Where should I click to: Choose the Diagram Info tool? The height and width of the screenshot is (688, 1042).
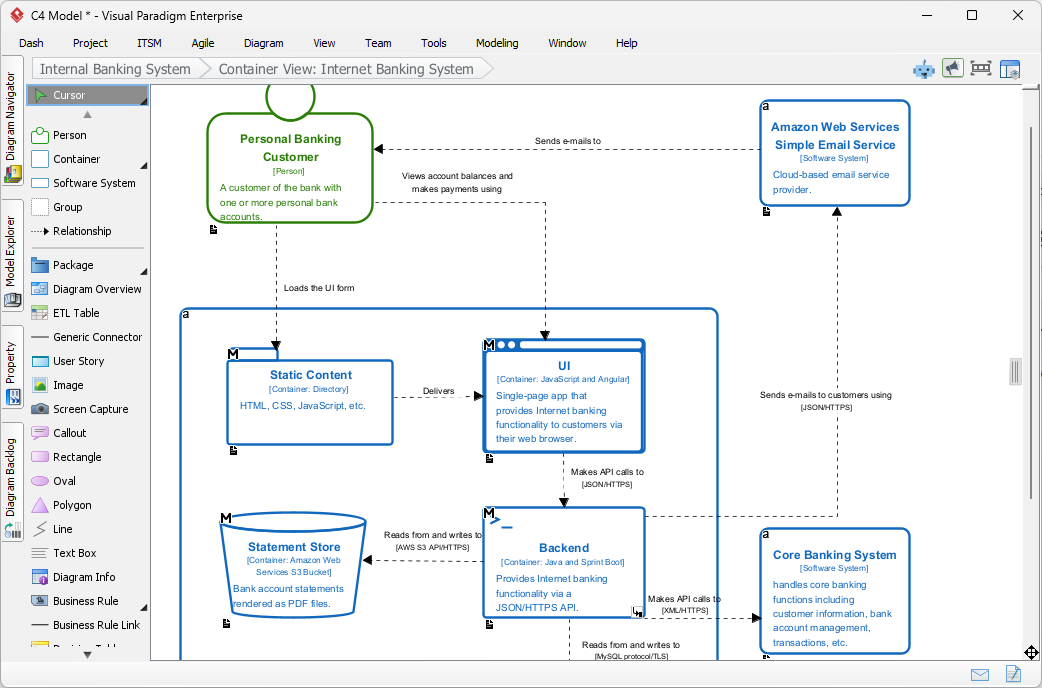pyautogui.click(x=84, y=577)
